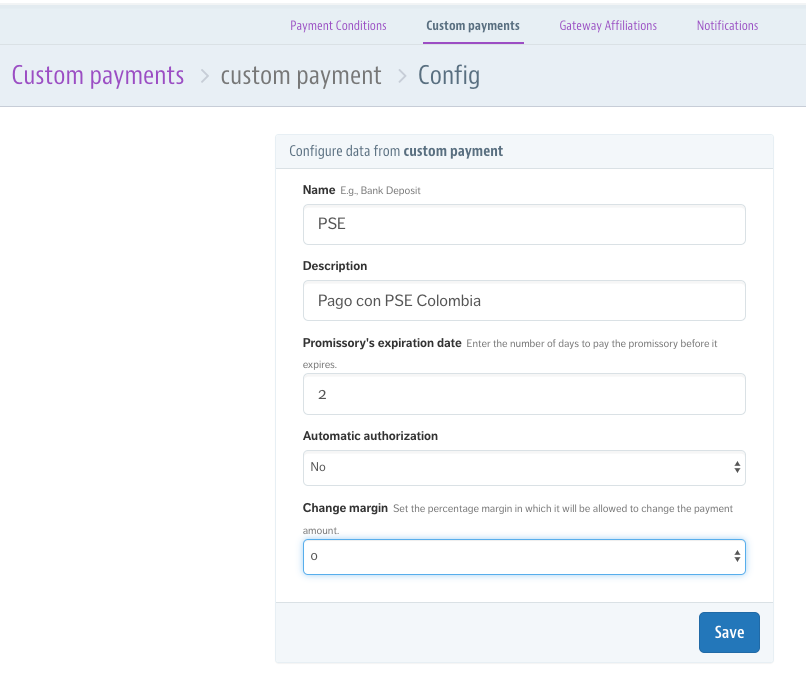The image size is (806, 680).
Task: Expand the Change margin dropdown
Action: point(524,557)
